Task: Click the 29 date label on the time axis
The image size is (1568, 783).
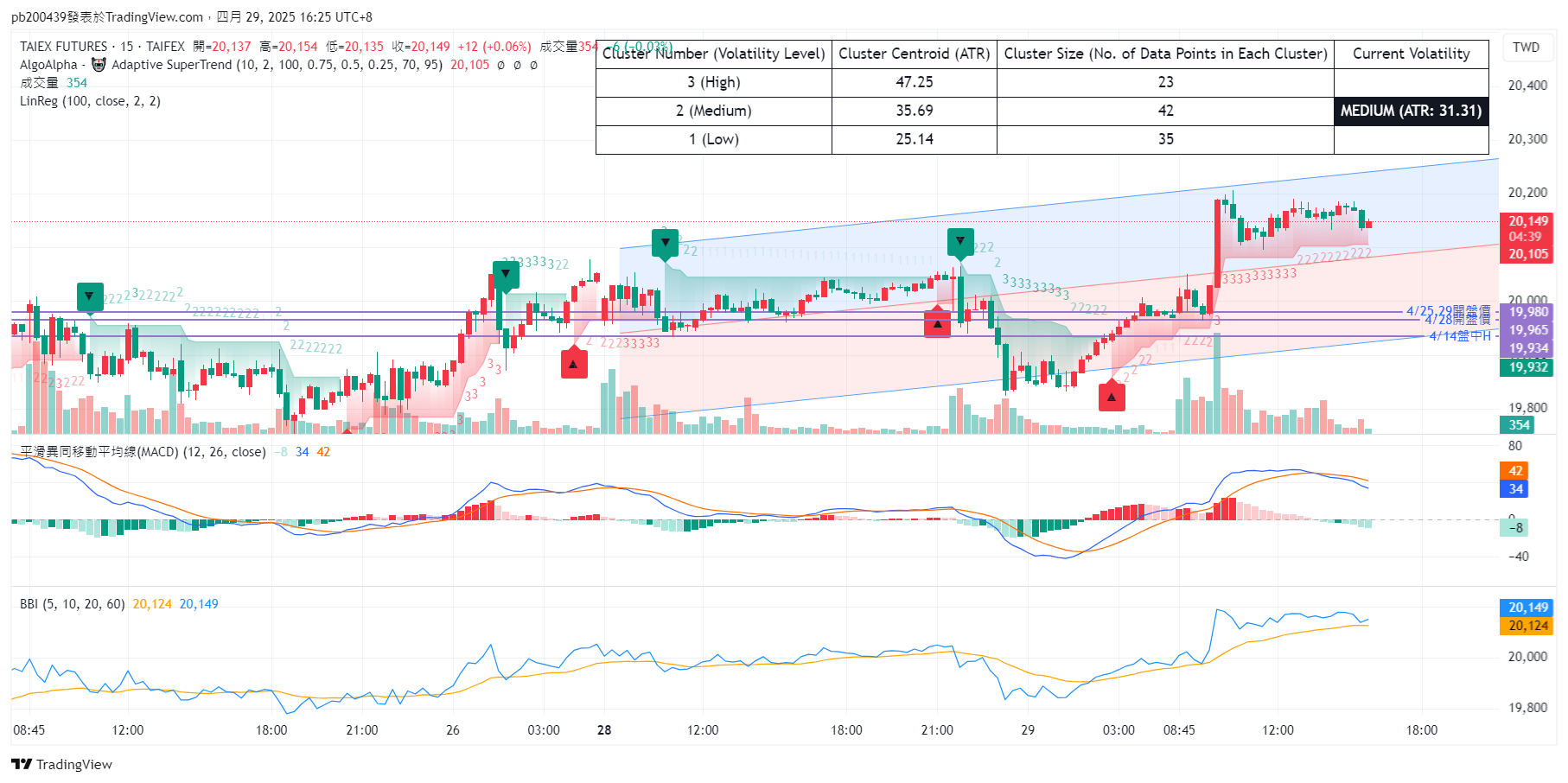Action: click(1028, 730)
